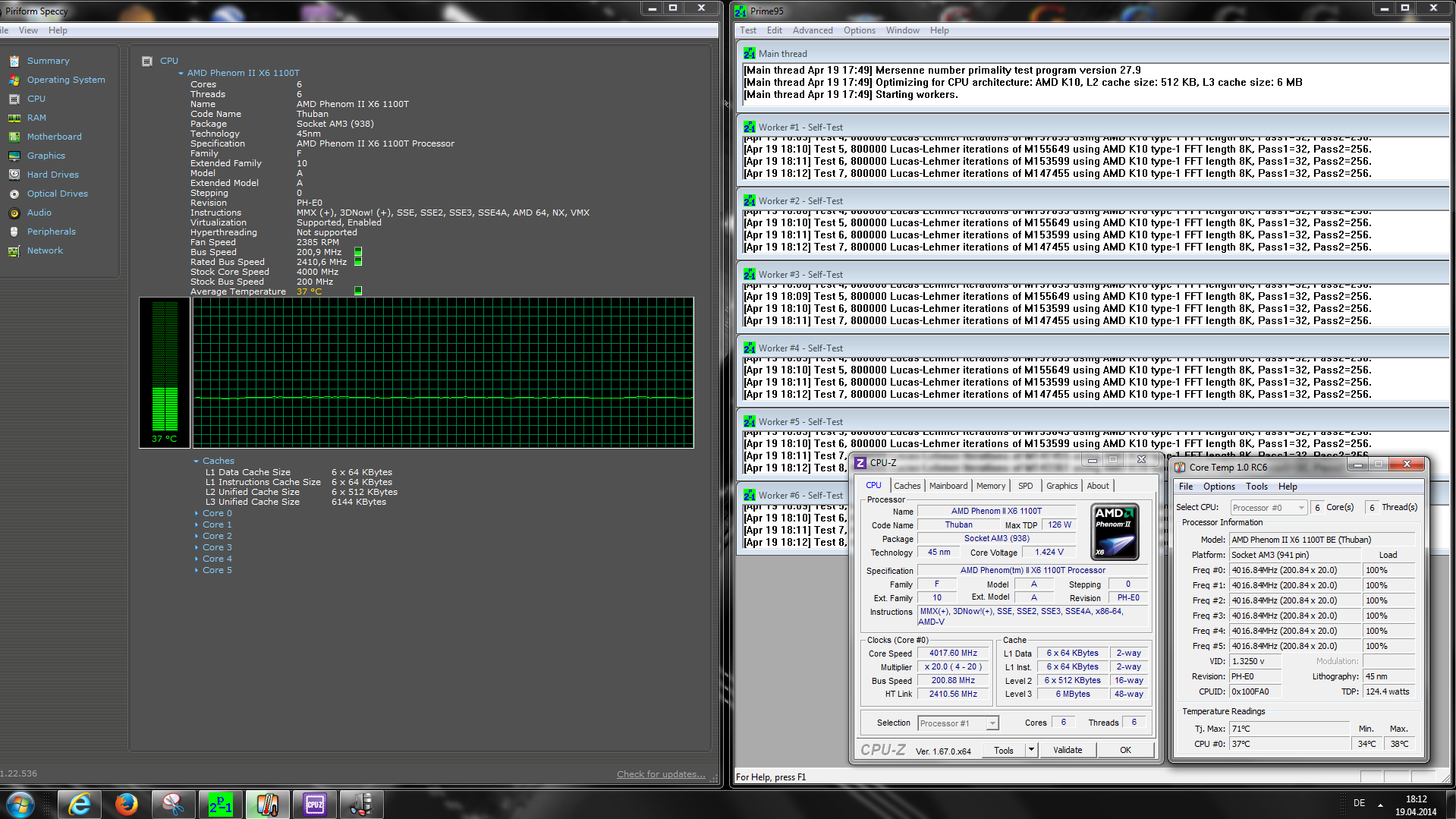Open the Advanced menu in Prime95
The image size is (1456, 819).
tap(813, 30)
